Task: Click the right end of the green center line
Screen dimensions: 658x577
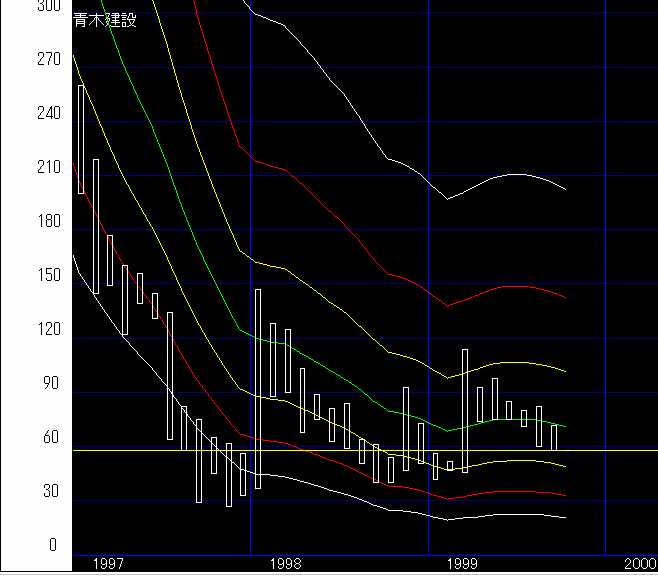Action: 565,426
